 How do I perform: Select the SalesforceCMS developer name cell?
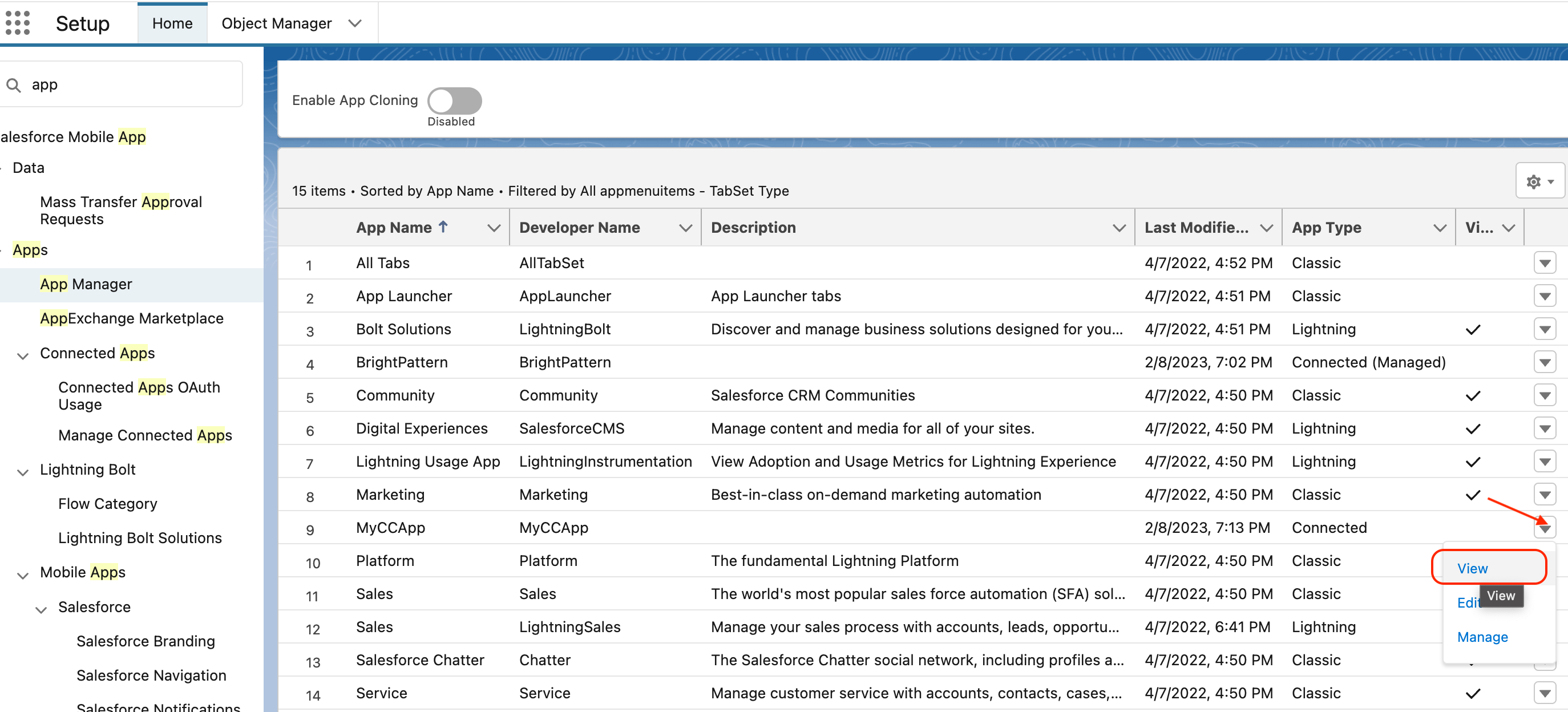coord(572,428)
